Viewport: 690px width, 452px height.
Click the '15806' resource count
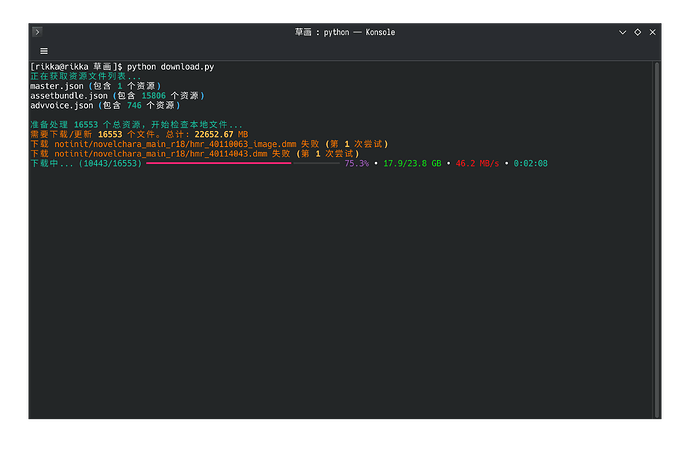(154, 96)
